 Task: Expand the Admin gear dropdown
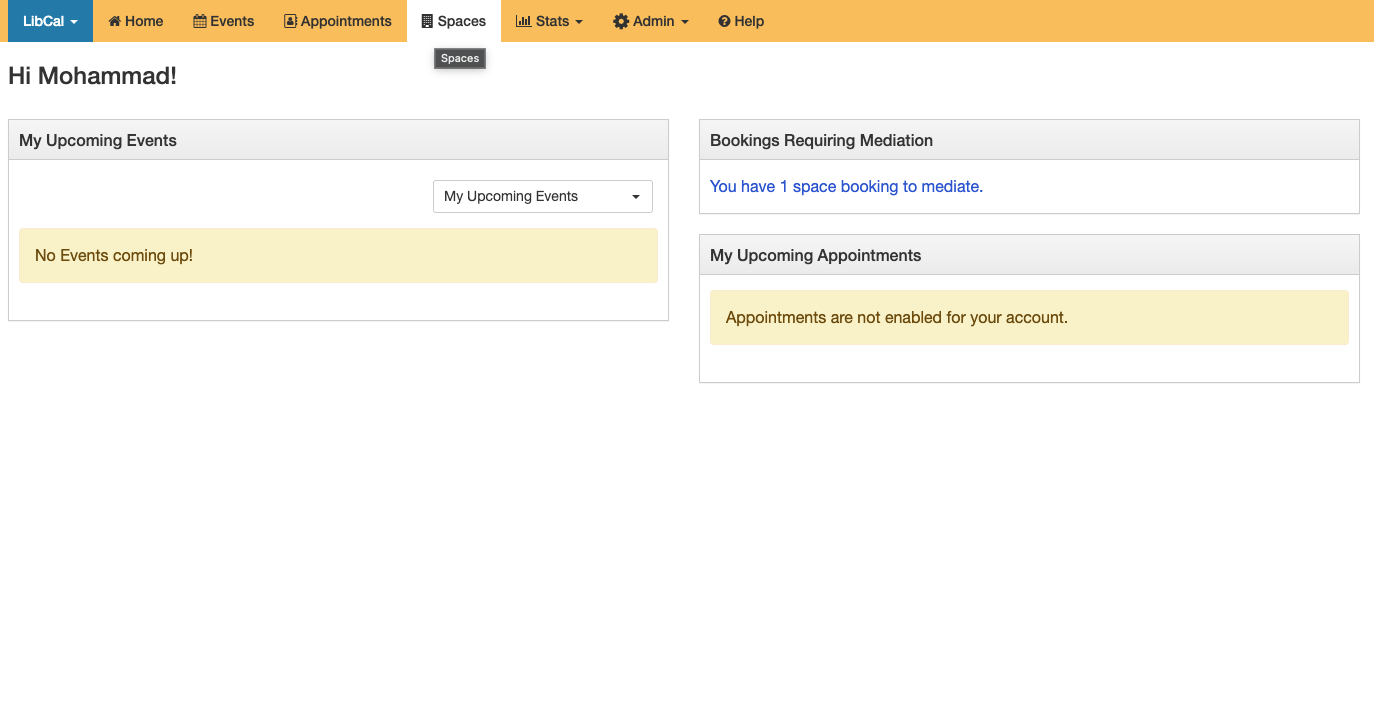click(x=651, y=21)
